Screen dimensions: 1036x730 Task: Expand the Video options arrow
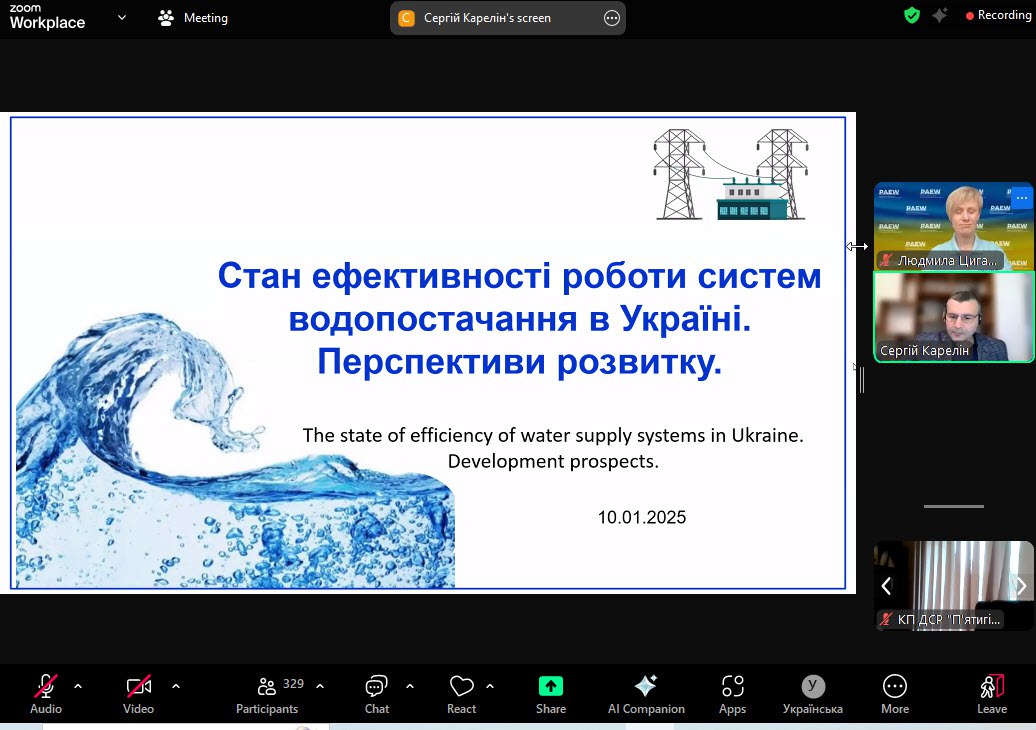pos(176,686)
